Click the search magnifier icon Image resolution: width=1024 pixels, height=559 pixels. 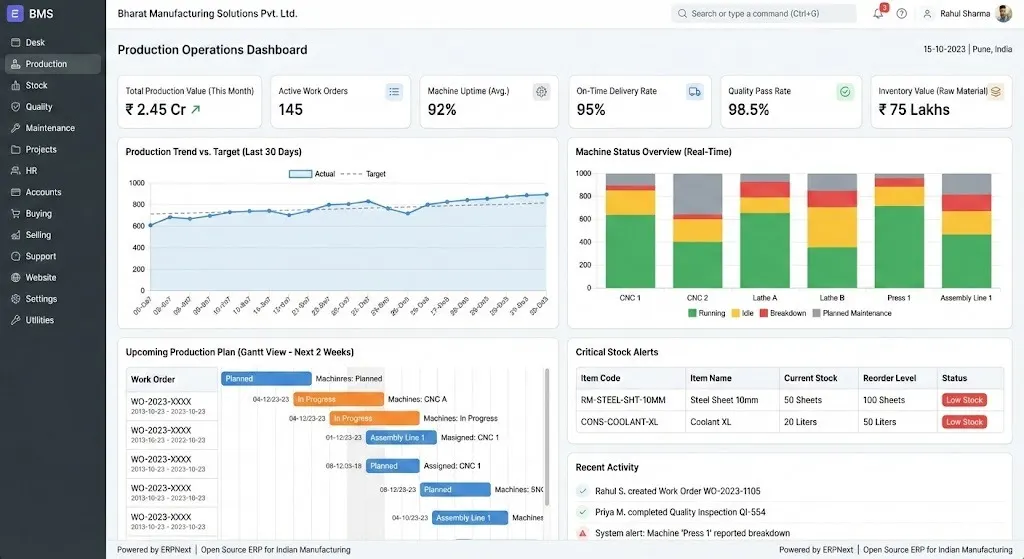pyautogui.click(x=682, y=13)
